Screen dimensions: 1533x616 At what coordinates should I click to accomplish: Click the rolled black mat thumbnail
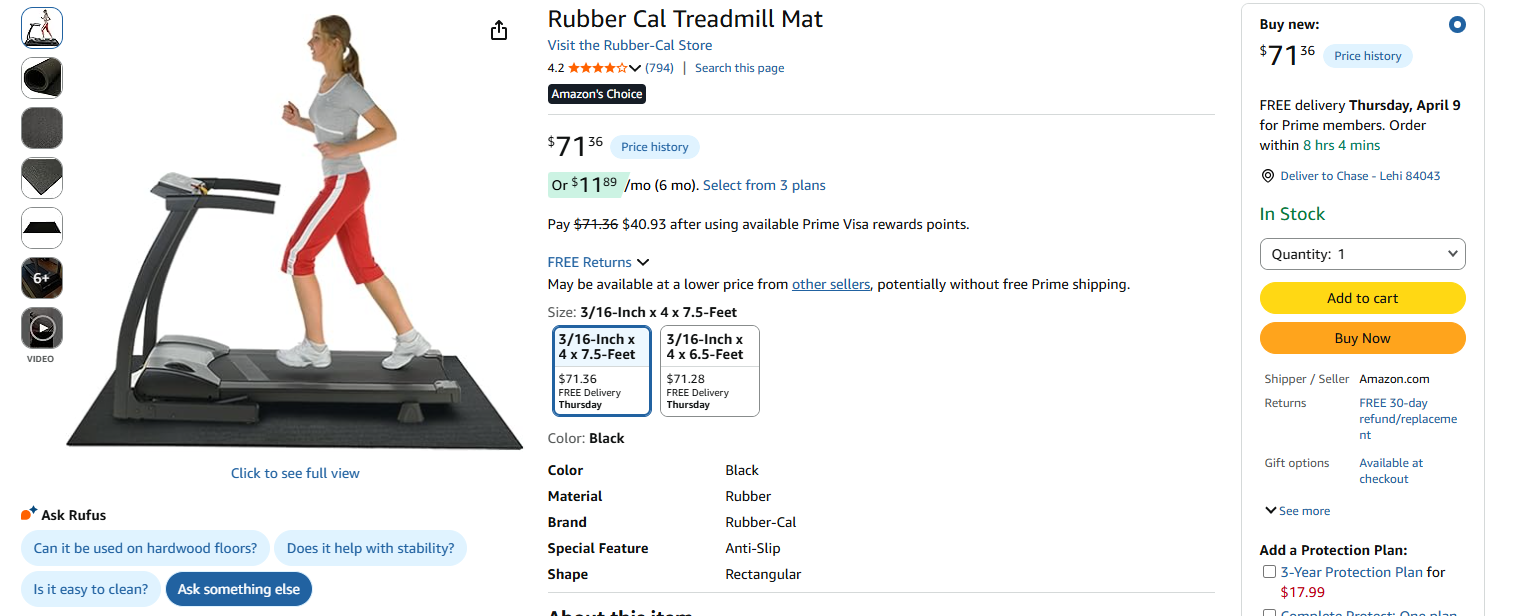[41, 77]
